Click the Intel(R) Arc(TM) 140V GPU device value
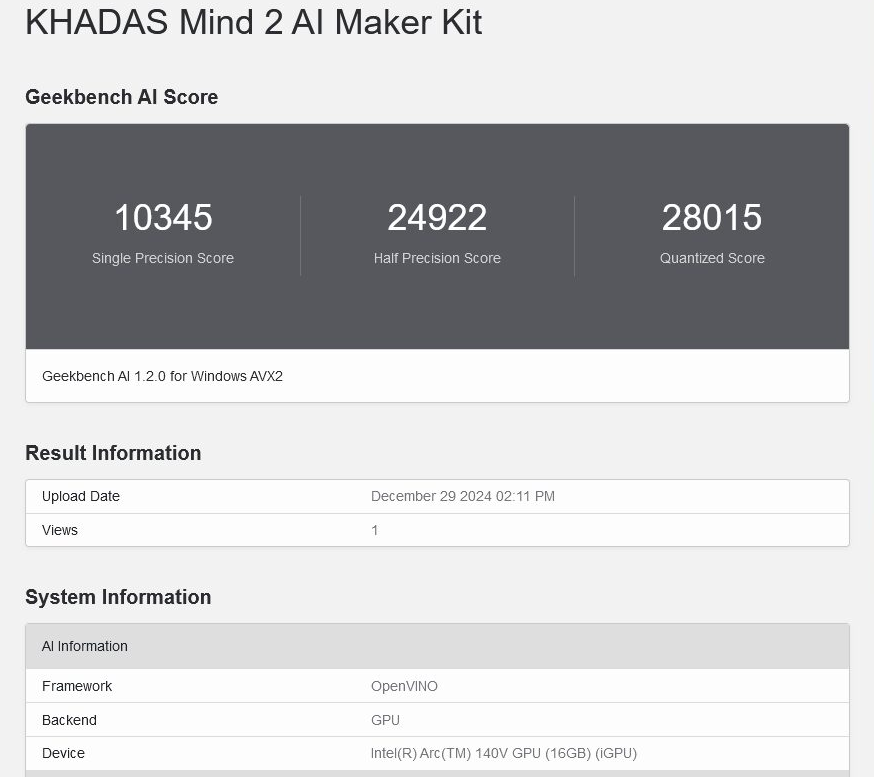The width and height of the screenshot is (874, 777). click(504, 753)
